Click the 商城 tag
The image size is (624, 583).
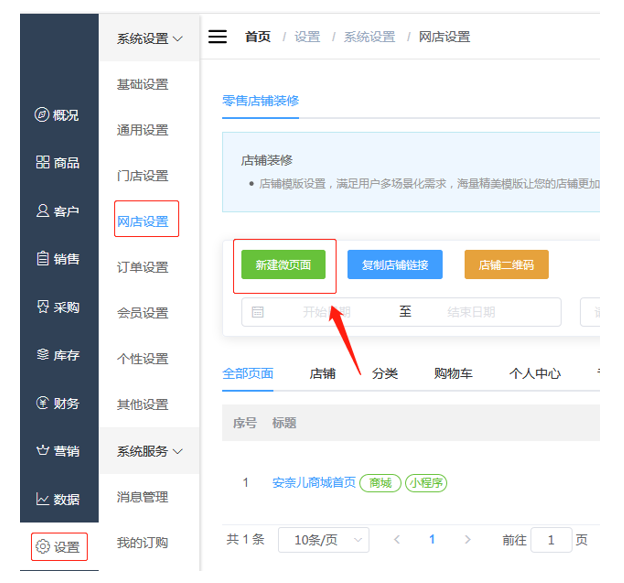click(380, 483)
